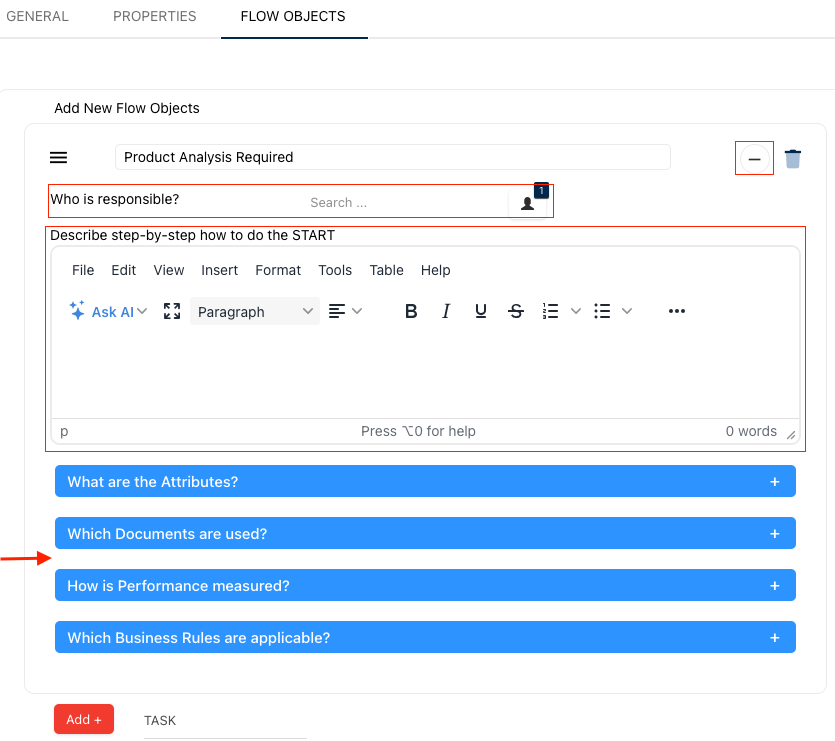Show more toolbar options via ellipsis

[x=676, y=311]
